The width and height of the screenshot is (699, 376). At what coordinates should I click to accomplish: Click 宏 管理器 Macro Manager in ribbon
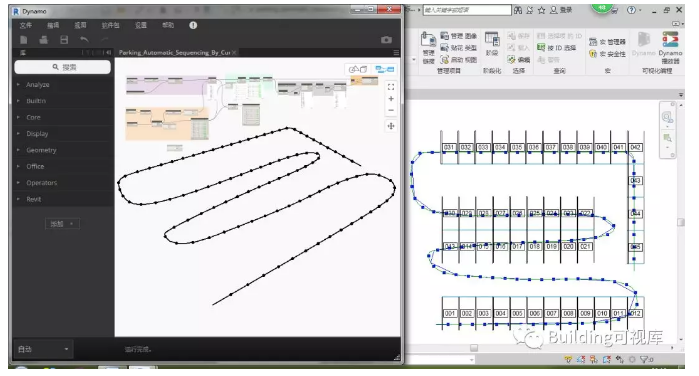(607, 42)
